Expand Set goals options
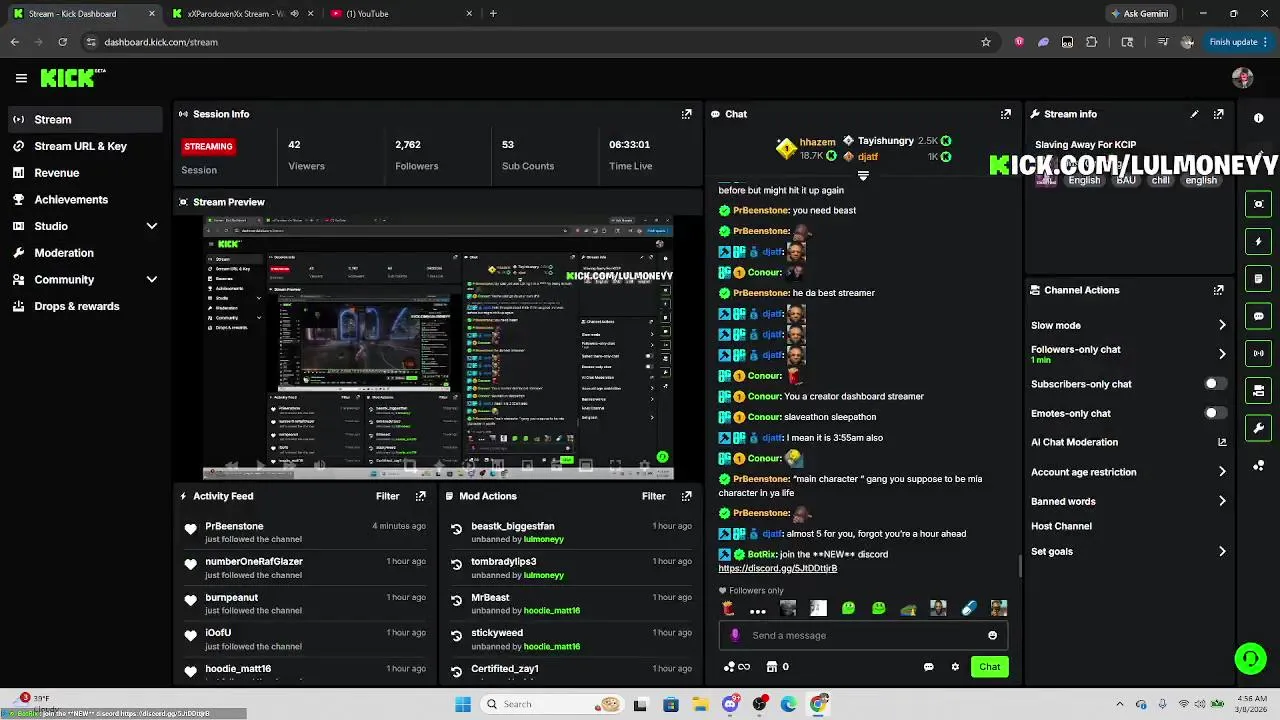Viewport: 1280px width, 720px height. coord(1222,552)
